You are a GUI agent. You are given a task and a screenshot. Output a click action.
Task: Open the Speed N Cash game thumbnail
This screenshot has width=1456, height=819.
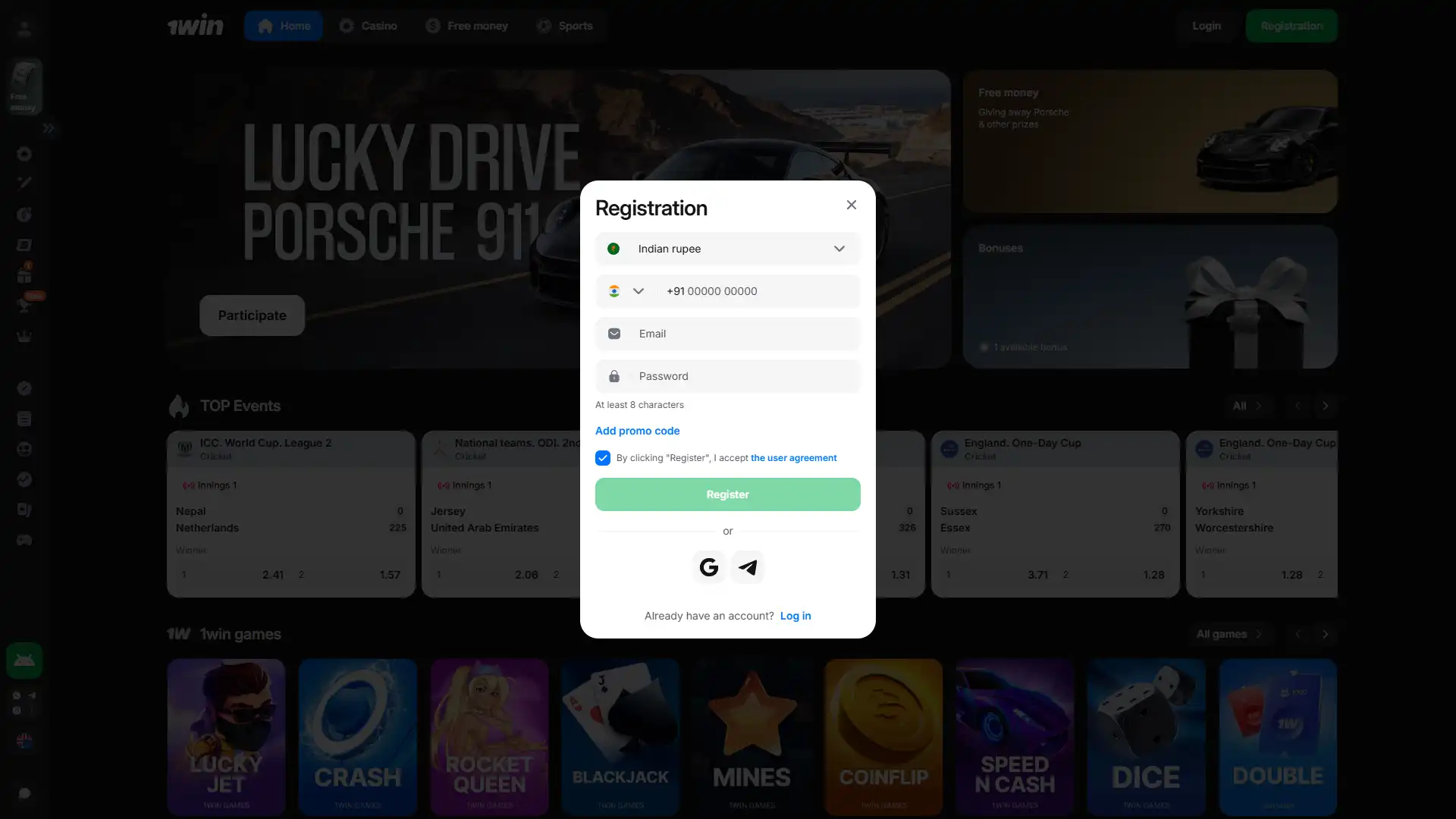tap(1015, 737)
